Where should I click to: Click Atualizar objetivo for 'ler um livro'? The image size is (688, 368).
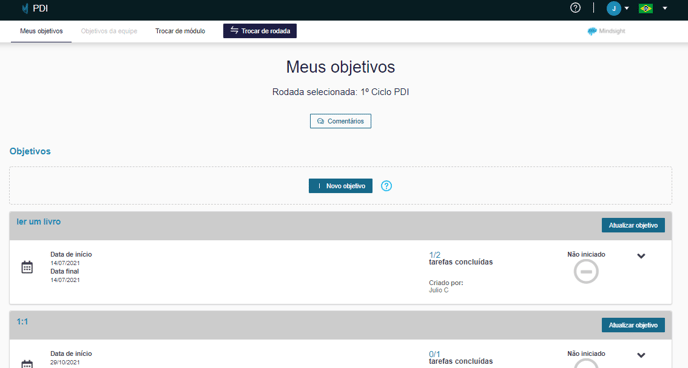[x=633, y=225]
